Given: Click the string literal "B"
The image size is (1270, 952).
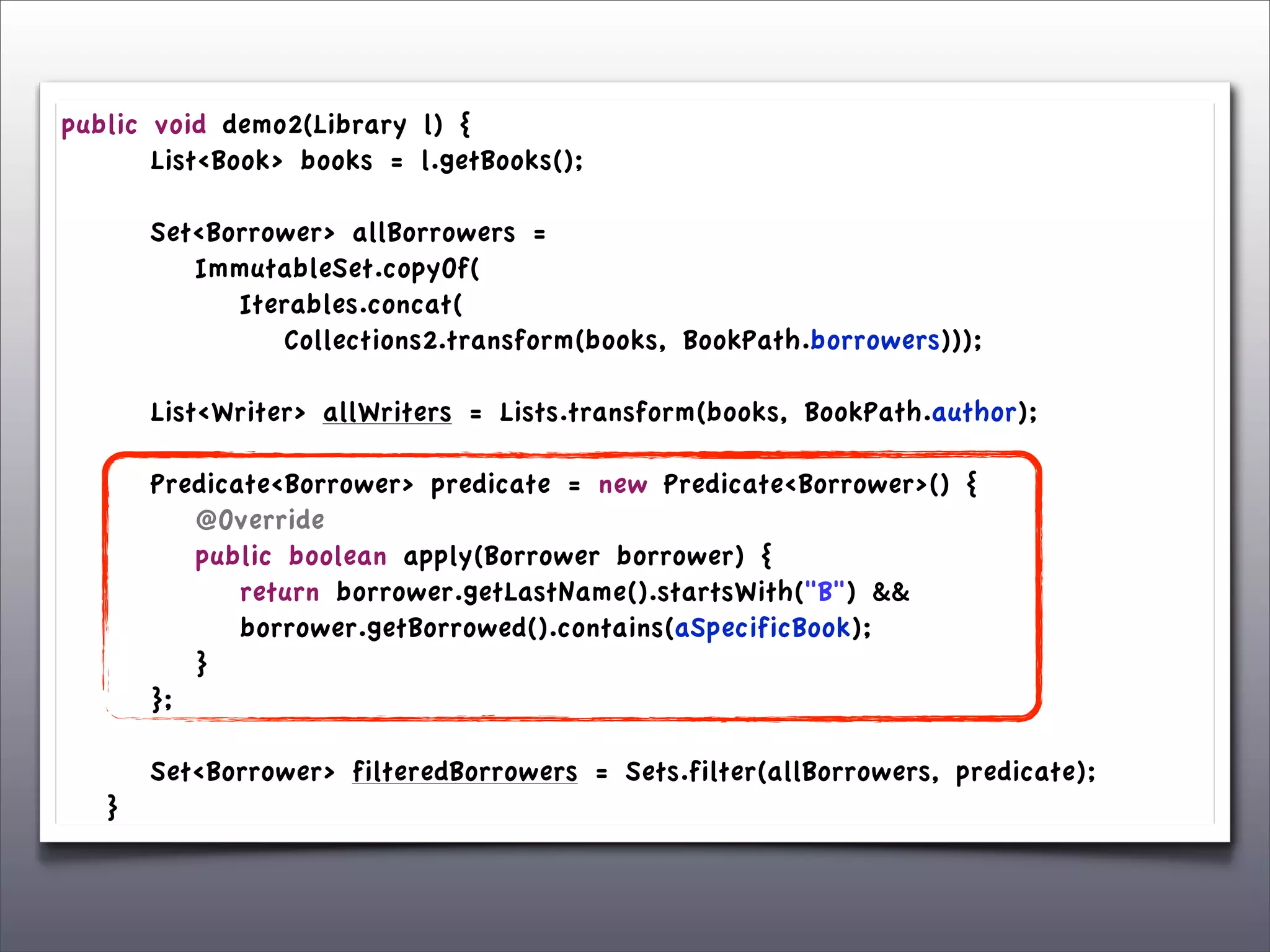Looking at the screenshot, I should tap(825, 592).
